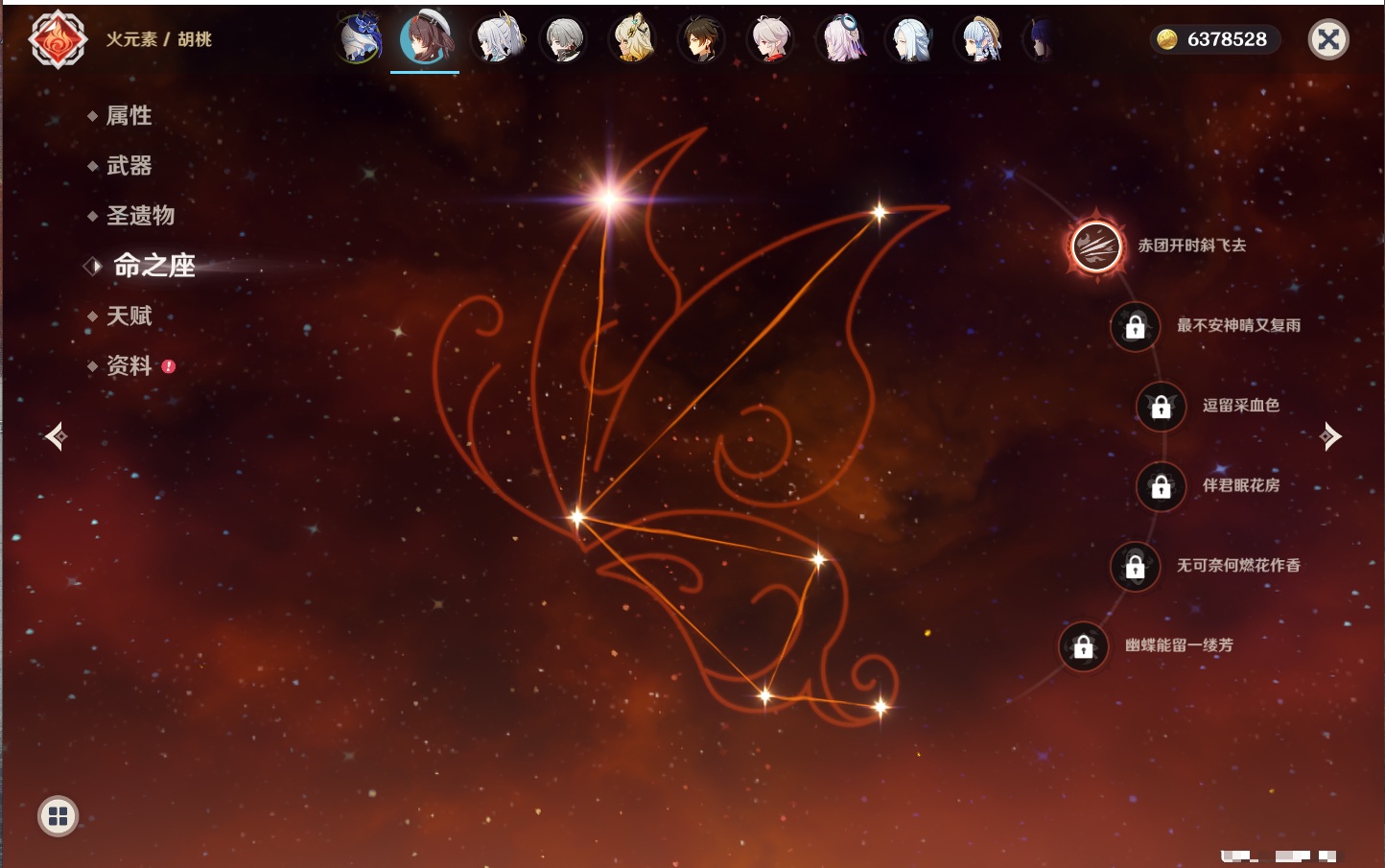Choose the blonde Xilonen character avatar

tap(633, 40)
